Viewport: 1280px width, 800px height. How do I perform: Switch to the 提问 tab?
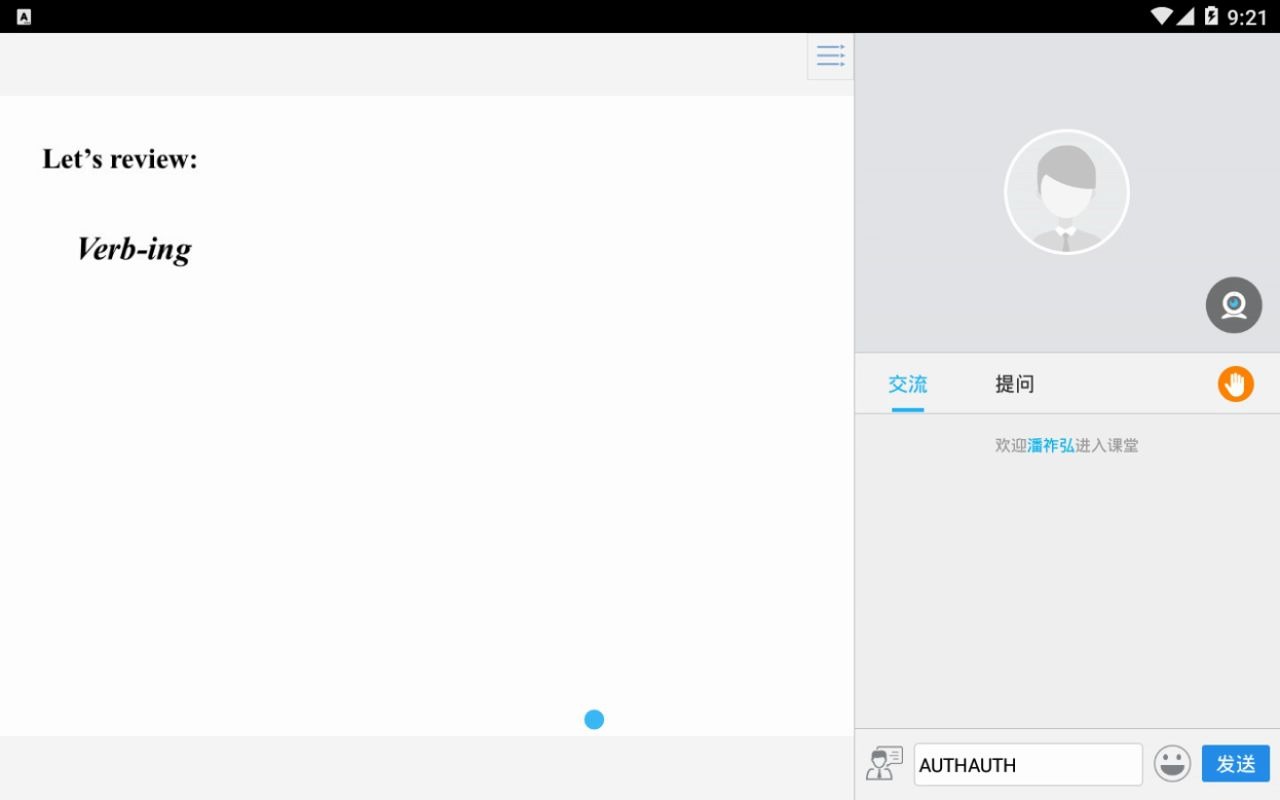[x=1014, y=384]
